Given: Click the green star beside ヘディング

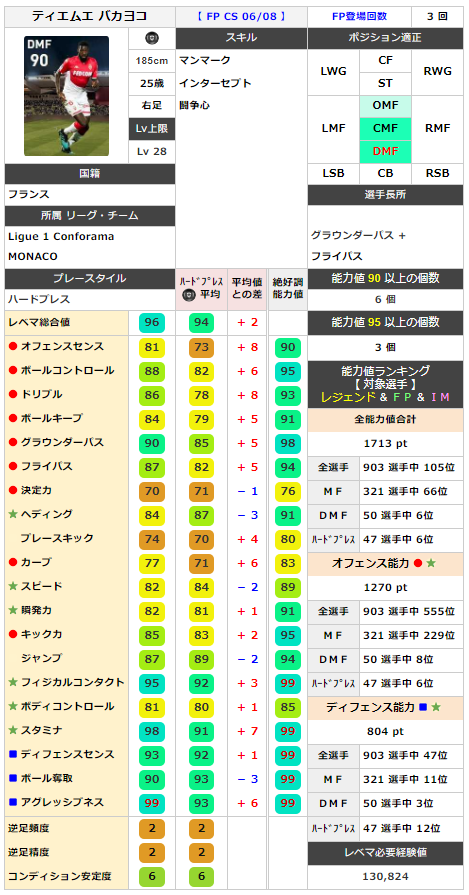Looking at the screenshot, I should [x=13, y=514].
